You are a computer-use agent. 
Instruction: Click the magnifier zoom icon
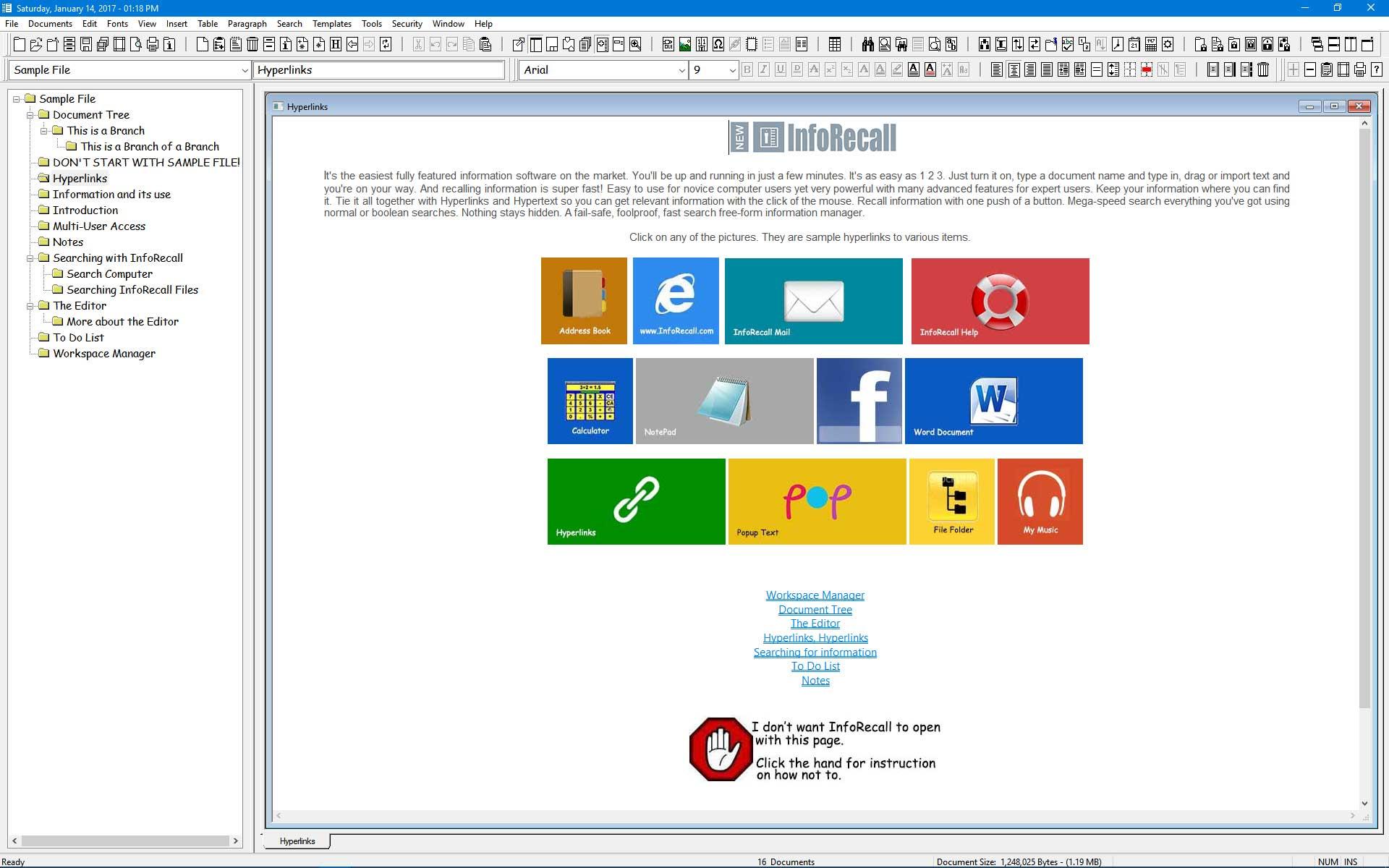pyautogui.click(x=635, y=45)
